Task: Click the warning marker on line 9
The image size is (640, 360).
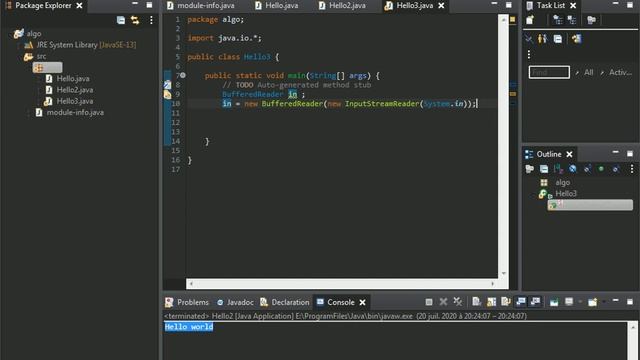Action: (x=167, y=94)
